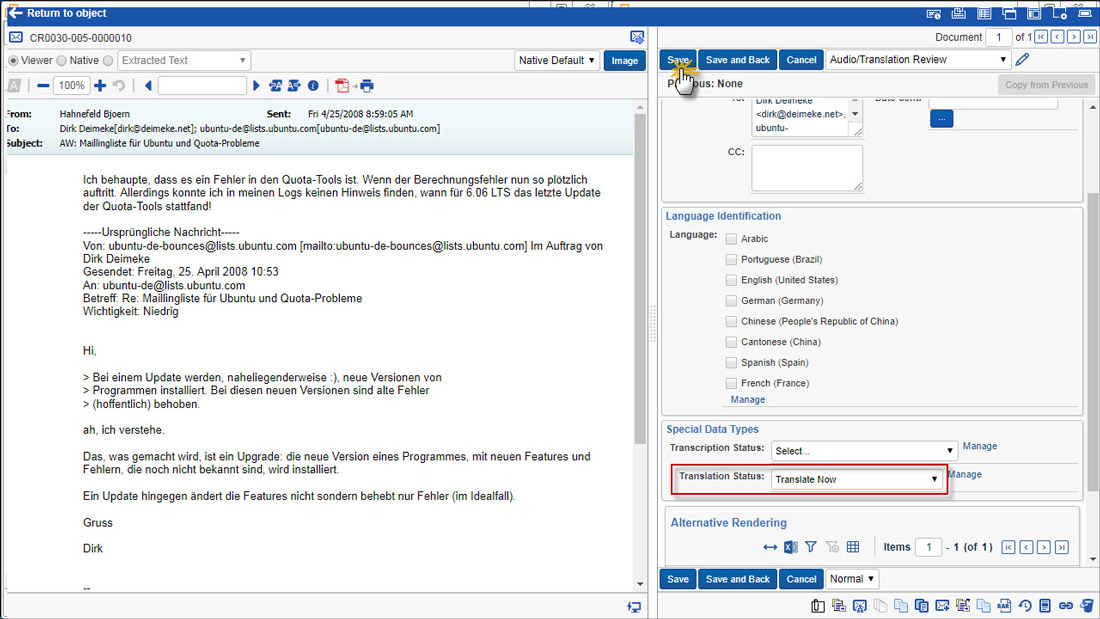Check the German (Germany) language checkbox
1100x619 pixels.
(x=732, y=301)
